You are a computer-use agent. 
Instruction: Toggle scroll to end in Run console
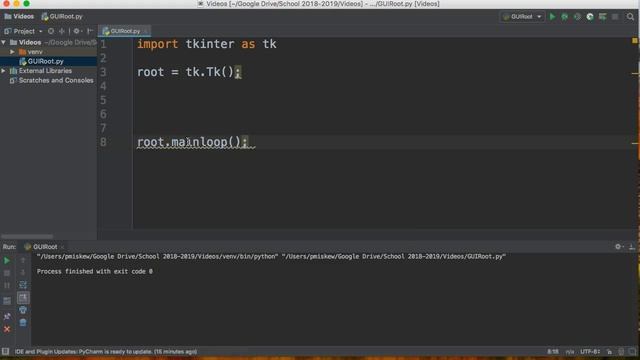(23, 298)
